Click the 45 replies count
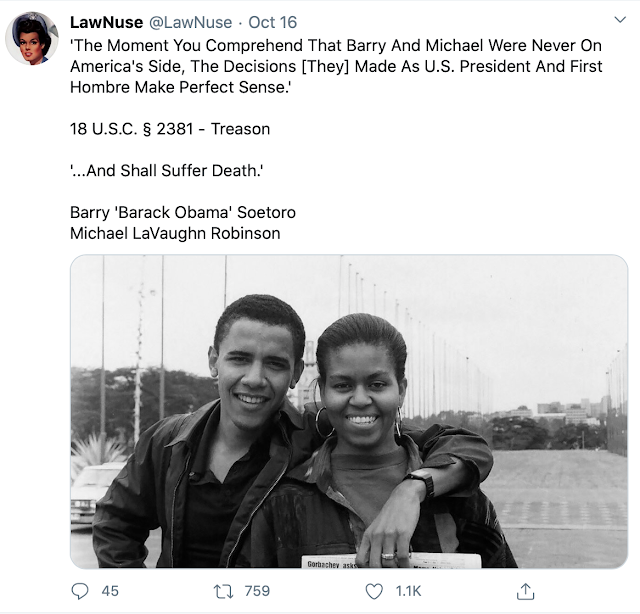 click(110, 591)
